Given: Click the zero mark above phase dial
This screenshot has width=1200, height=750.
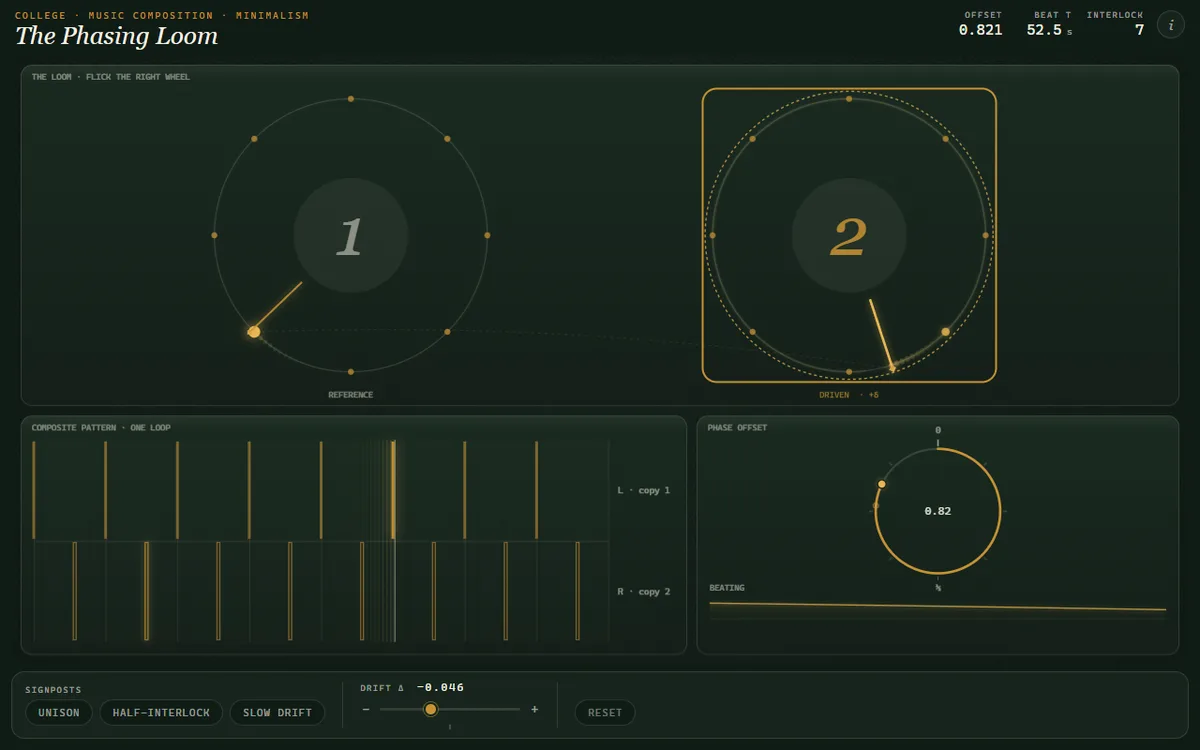Looking at the screenshot, I should (938, 431).
